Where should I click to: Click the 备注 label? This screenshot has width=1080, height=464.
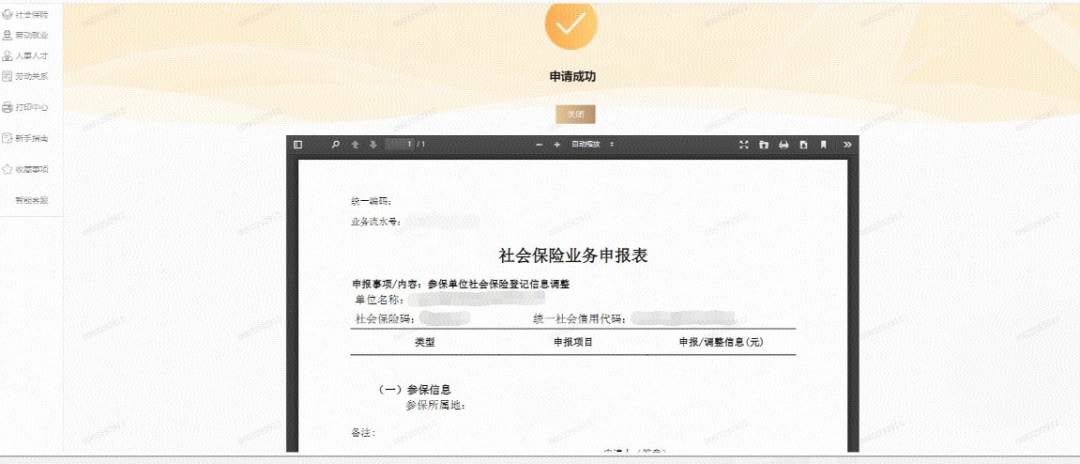point(364,434)
